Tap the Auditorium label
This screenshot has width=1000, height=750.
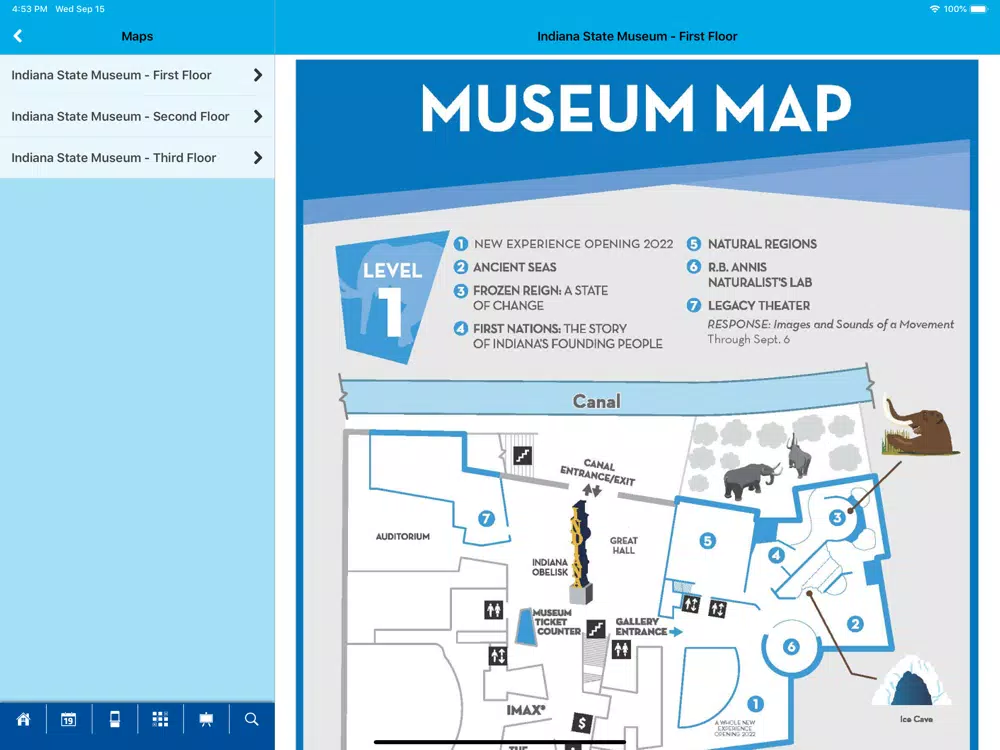pyautogui.click(x=402, y=536)
